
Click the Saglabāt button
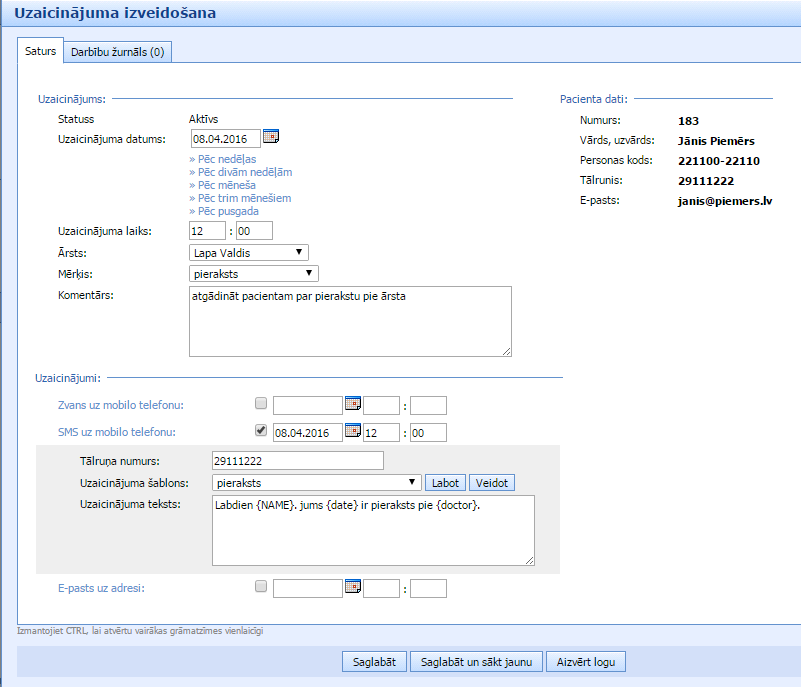pyautogui.click(x=374, y=661)
